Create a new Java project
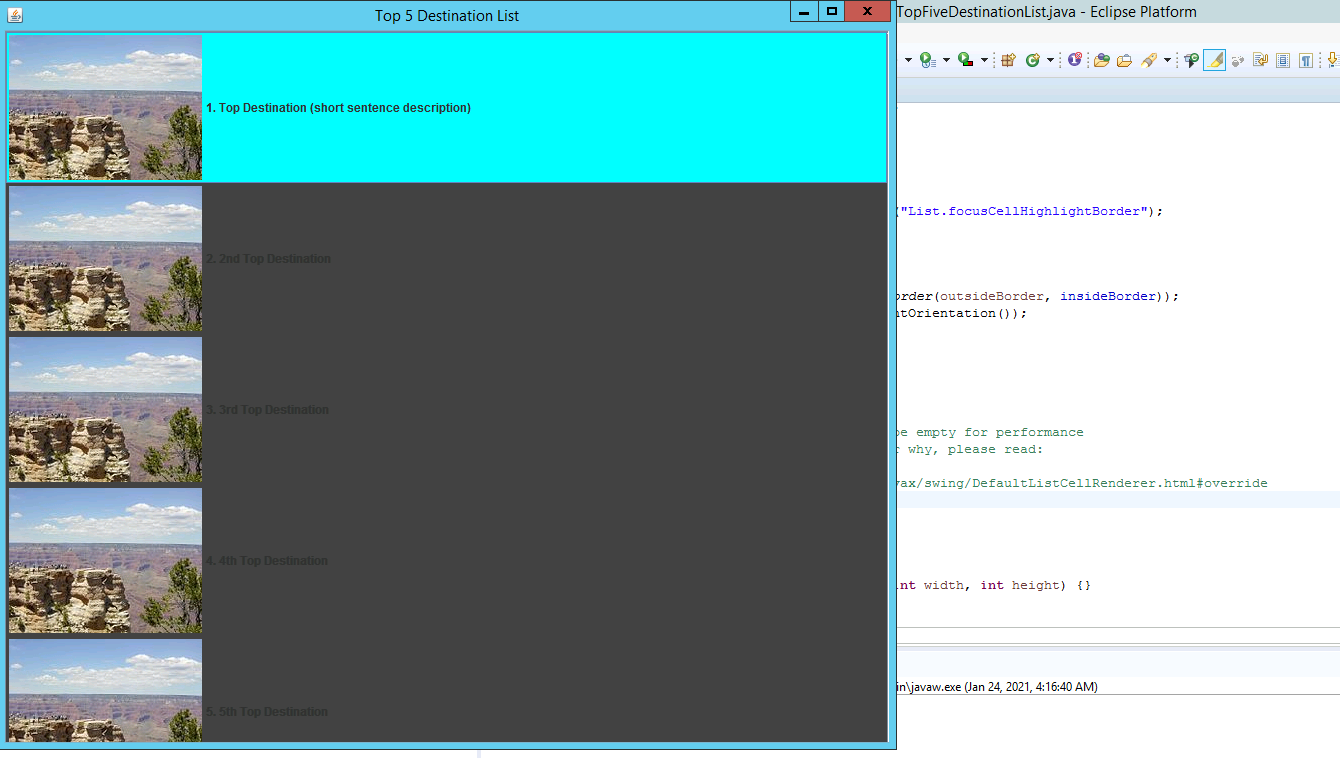Viewport: 1340px width, 758px height. click(1008, 60)
